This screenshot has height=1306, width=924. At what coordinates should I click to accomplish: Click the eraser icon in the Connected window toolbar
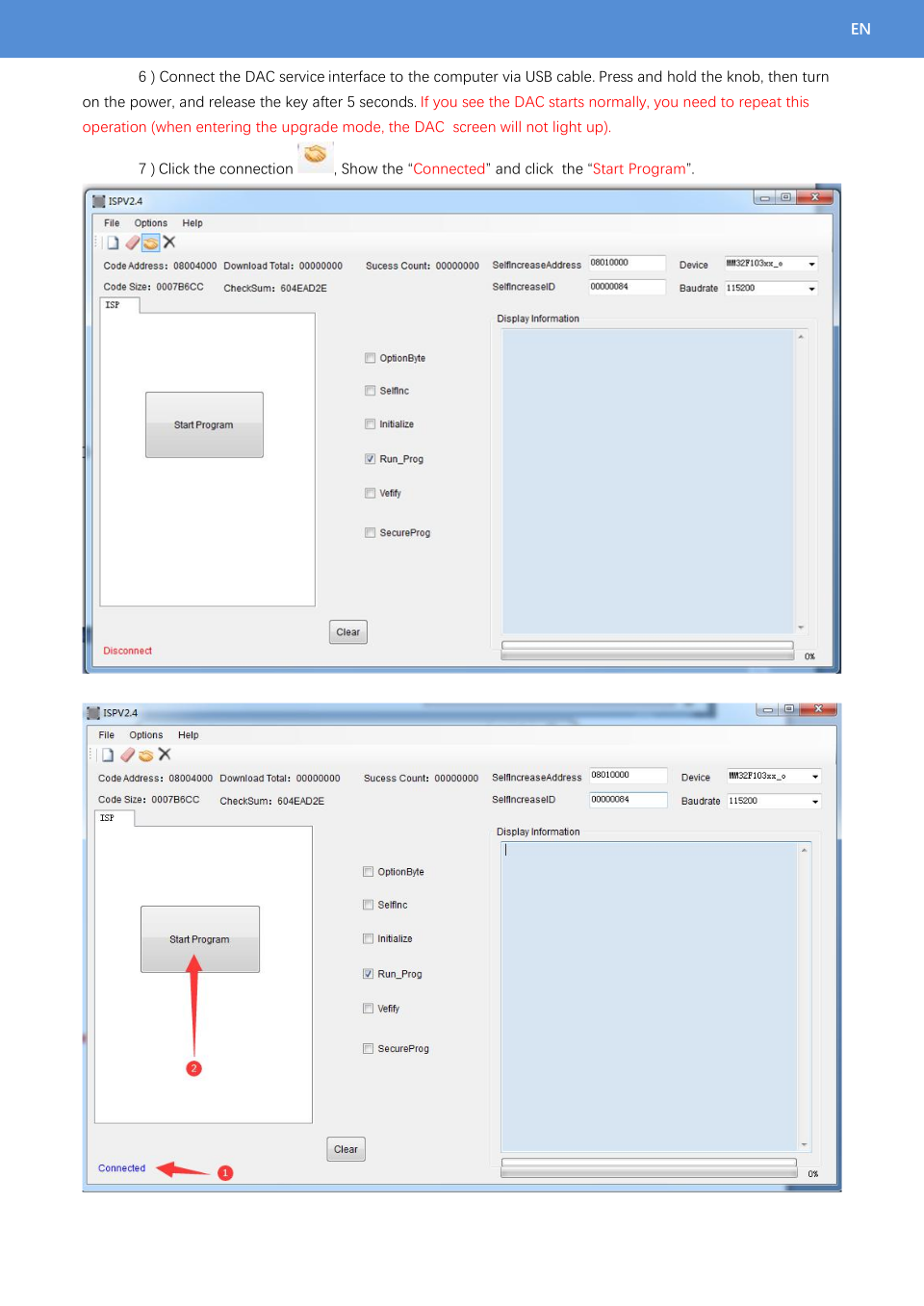coord(127,755)
